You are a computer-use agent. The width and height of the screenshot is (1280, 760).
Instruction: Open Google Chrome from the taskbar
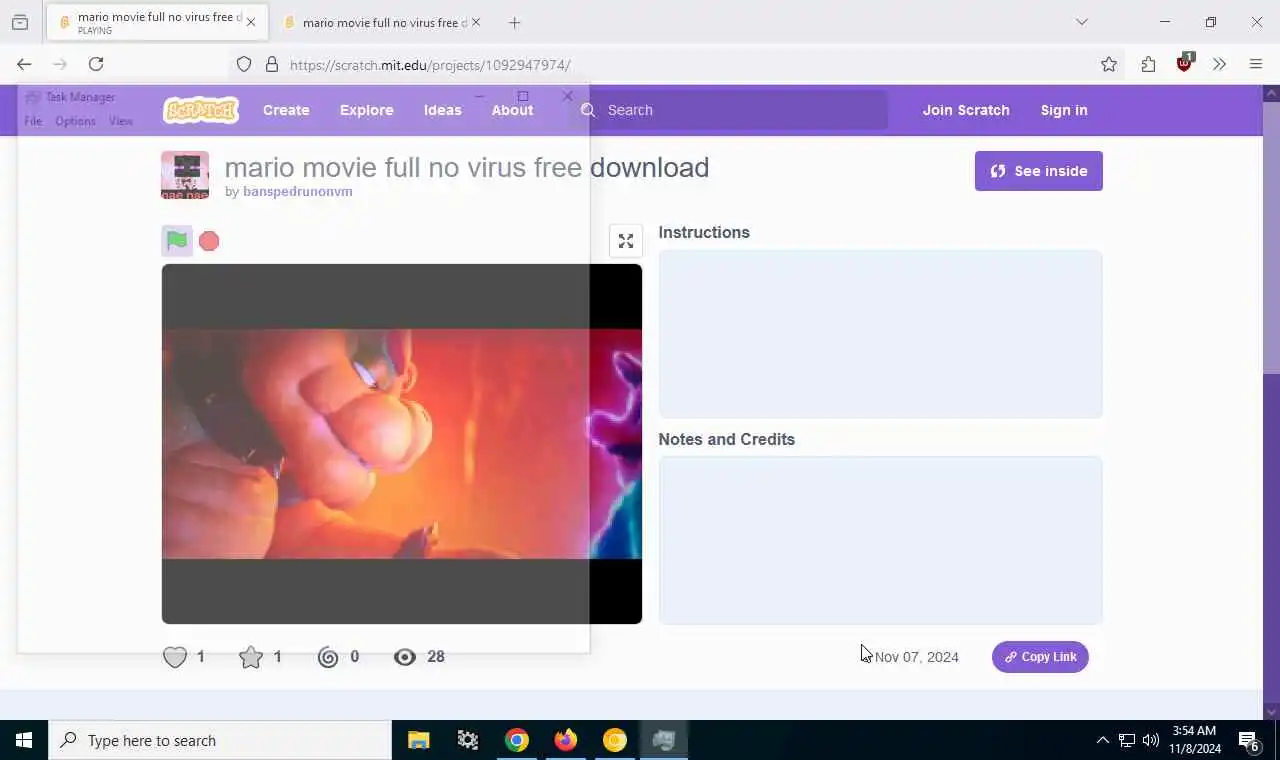pos(517,741)
